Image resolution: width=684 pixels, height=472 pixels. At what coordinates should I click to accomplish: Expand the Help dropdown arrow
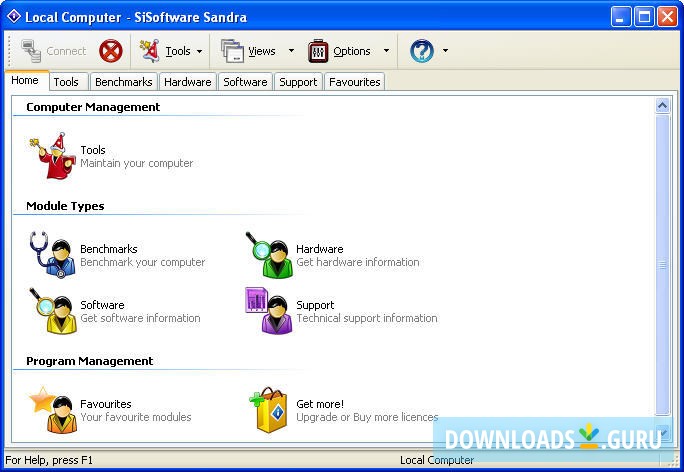point(445,51)
